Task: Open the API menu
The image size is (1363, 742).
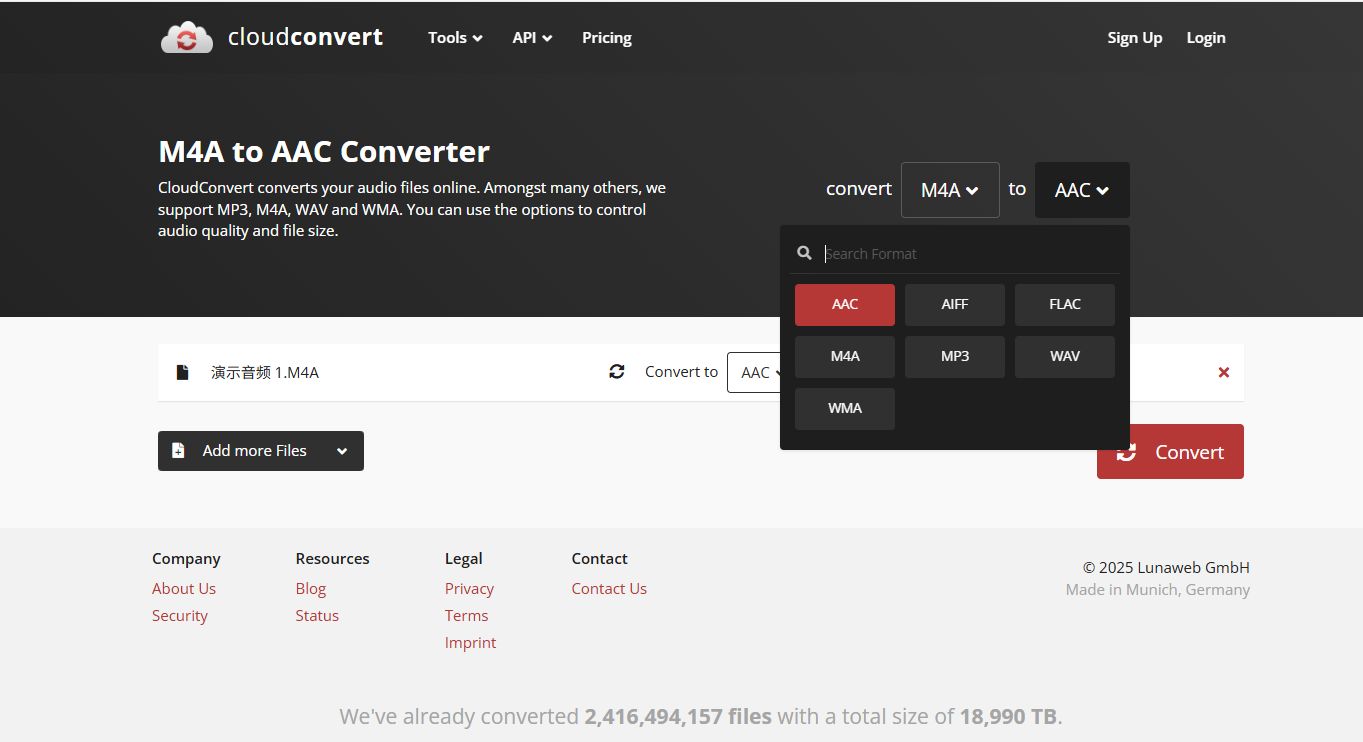Action: pyautogui.click(x=532, y=38)
